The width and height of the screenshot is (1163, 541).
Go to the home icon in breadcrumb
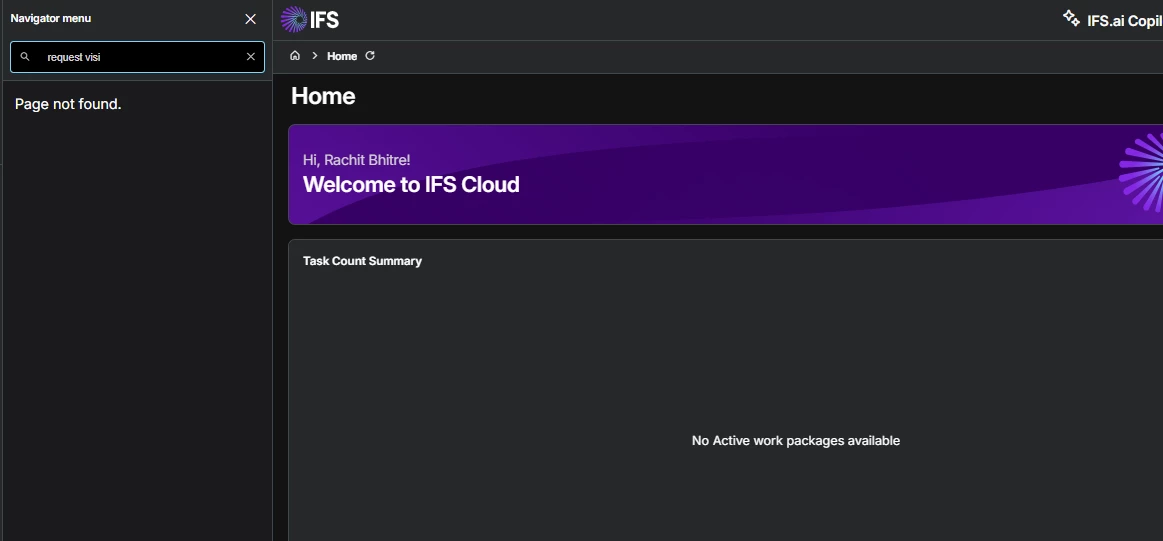(294, 56)
